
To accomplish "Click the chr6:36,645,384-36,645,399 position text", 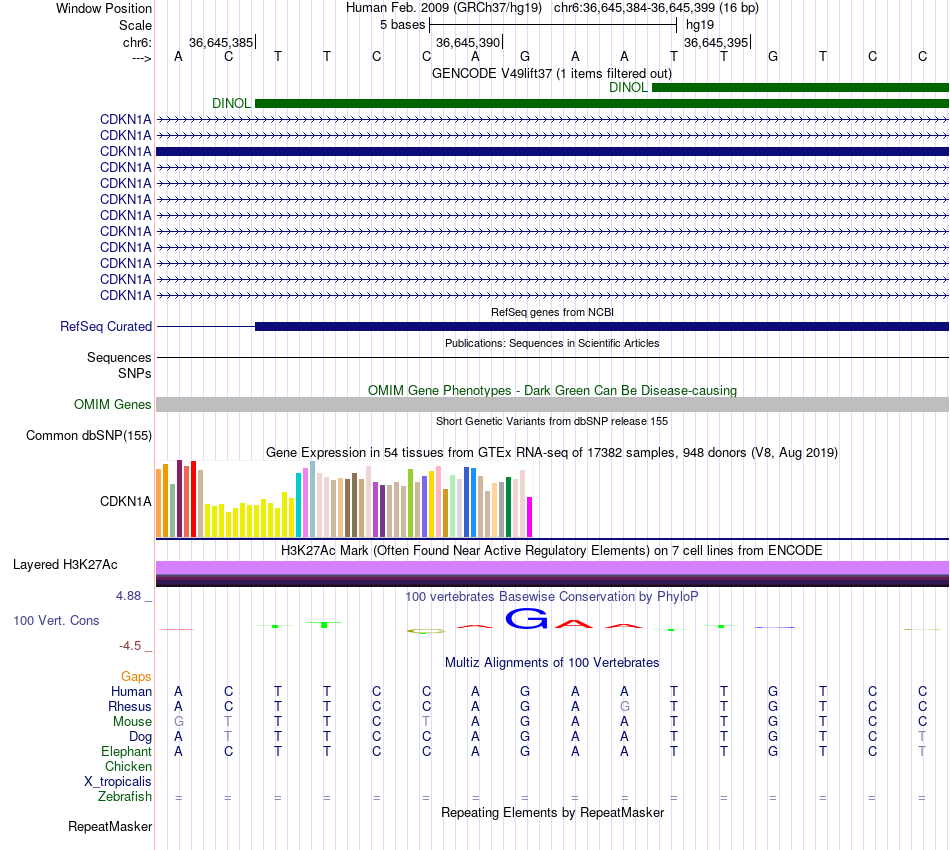I will pyautogui.click(x=656, y=8).
